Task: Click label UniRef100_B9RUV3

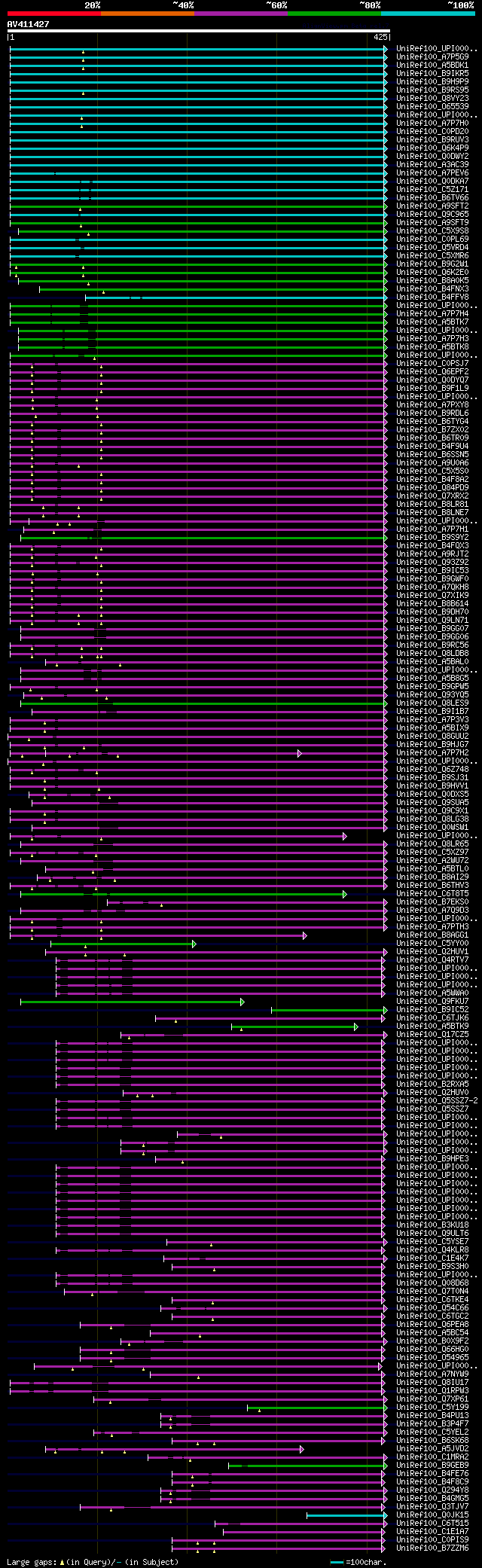Action: [432, 139]
